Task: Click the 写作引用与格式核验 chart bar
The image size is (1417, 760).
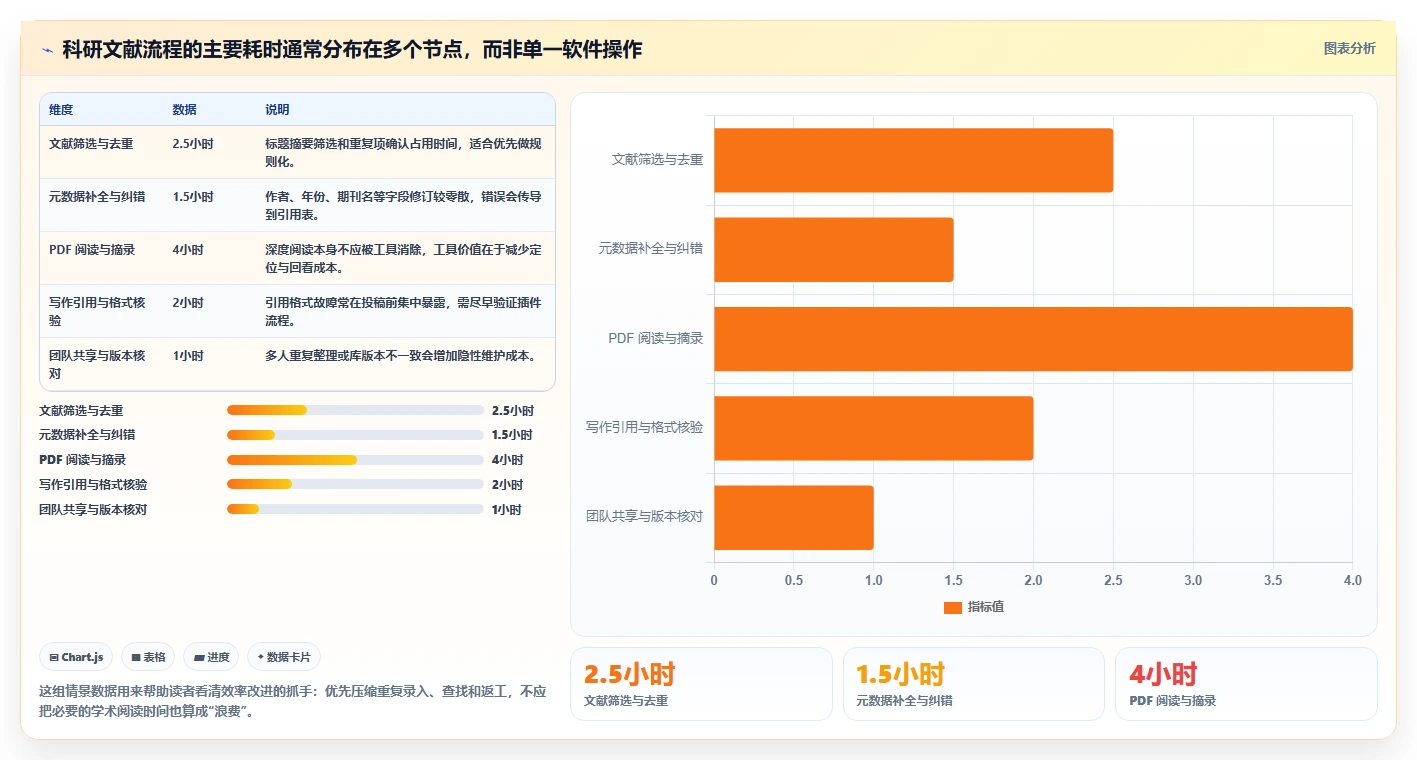Action: [873, 428]
